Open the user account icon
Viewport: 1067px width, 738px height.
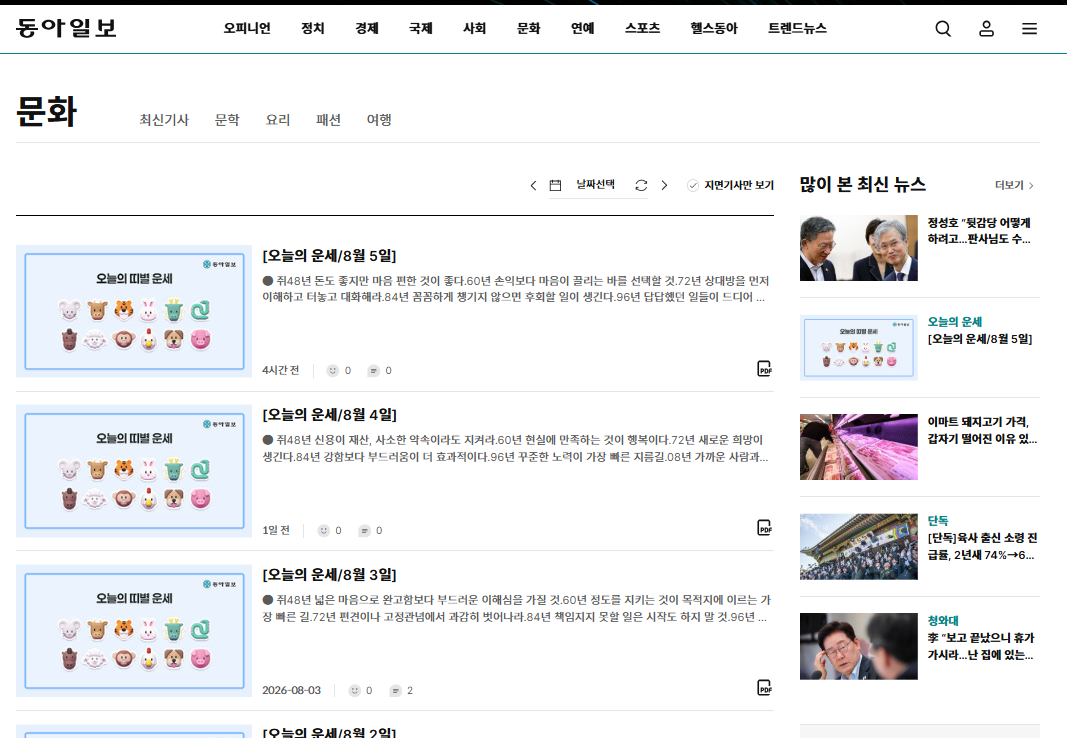986,29
